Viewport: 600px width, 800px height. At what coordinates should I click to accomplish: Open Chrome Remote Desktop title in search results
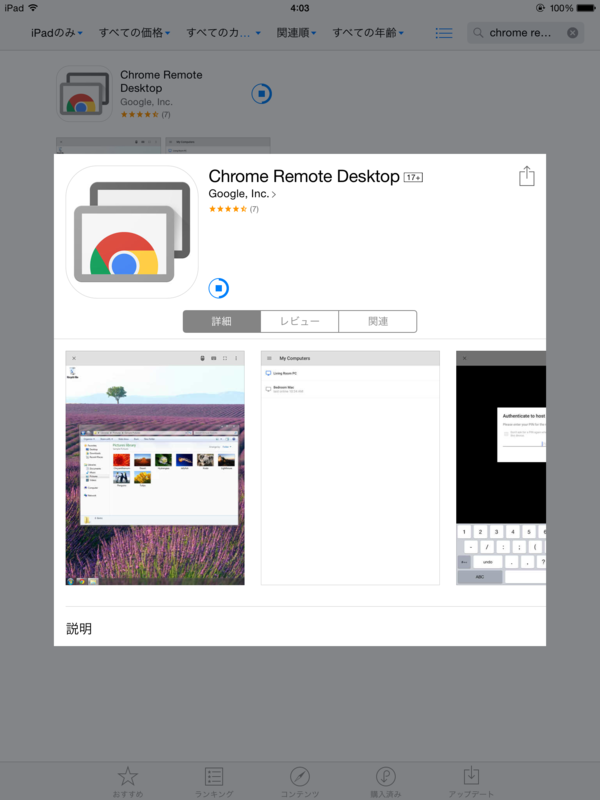(x=161, y=81)
